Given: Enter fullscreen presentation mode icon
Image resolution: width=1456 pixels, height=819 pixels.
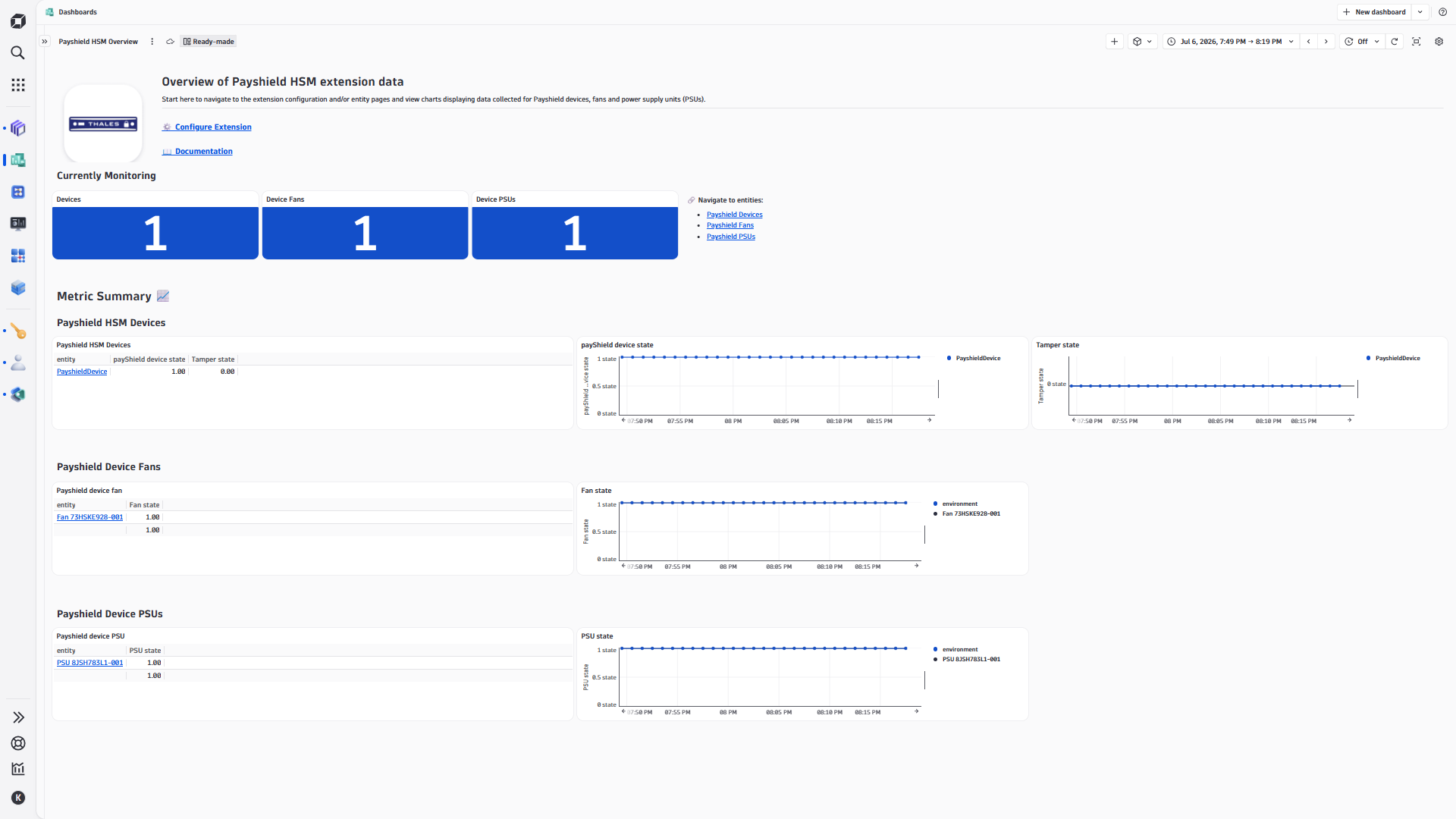Looking at the screenshot, I should 1416,42.
